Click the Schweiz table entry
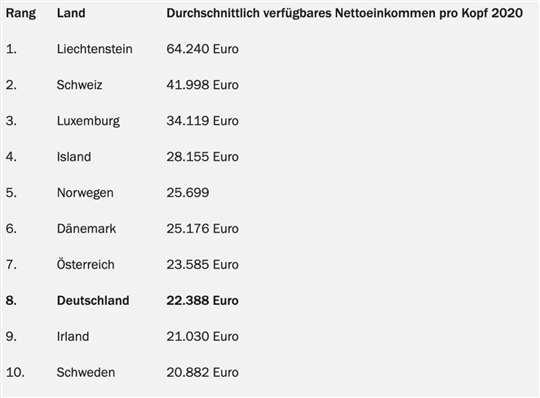 click(80, 85)
